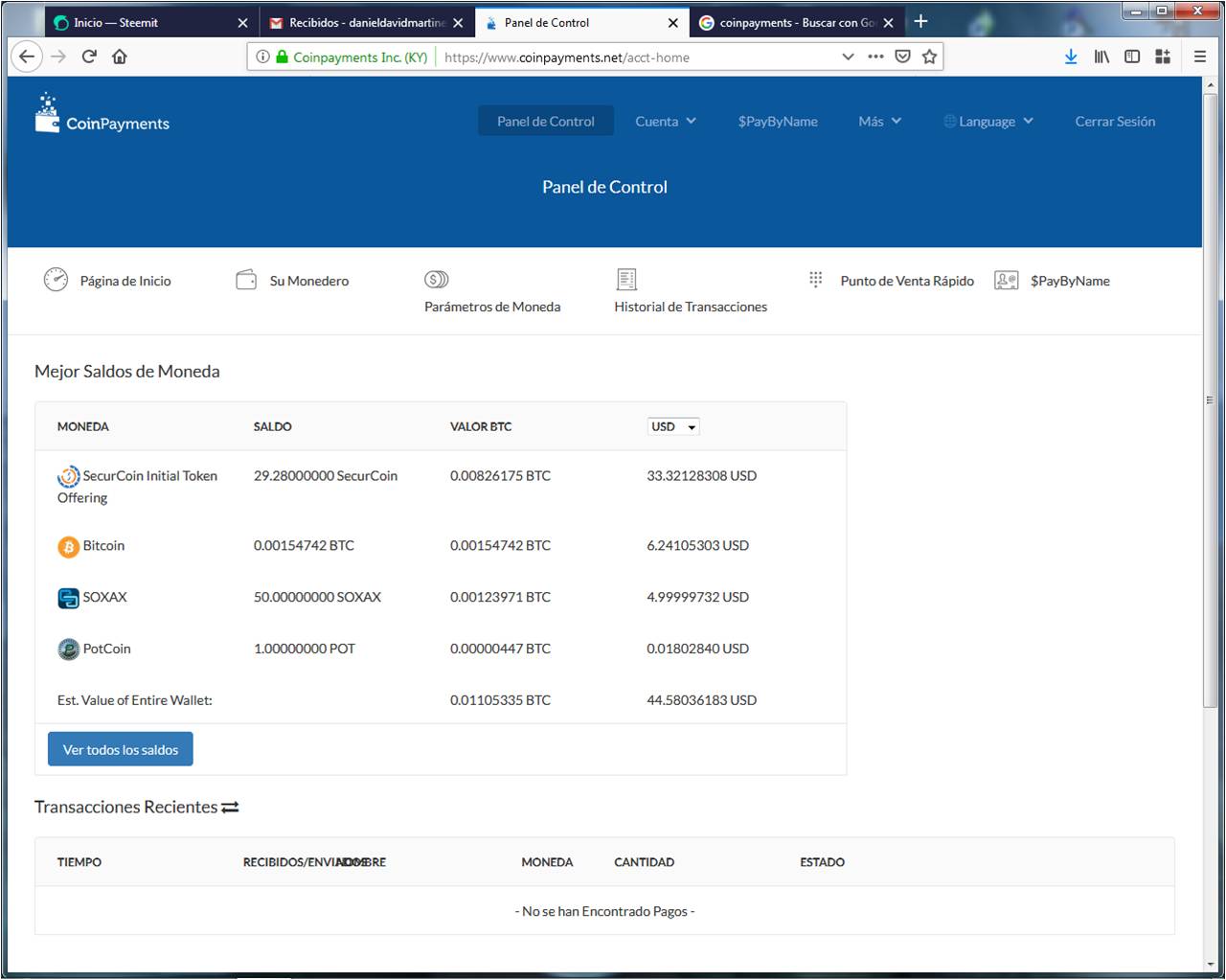Click the Su Monedero wallet icon
This screenshot has width=1226, height=980.
(246, 280)
